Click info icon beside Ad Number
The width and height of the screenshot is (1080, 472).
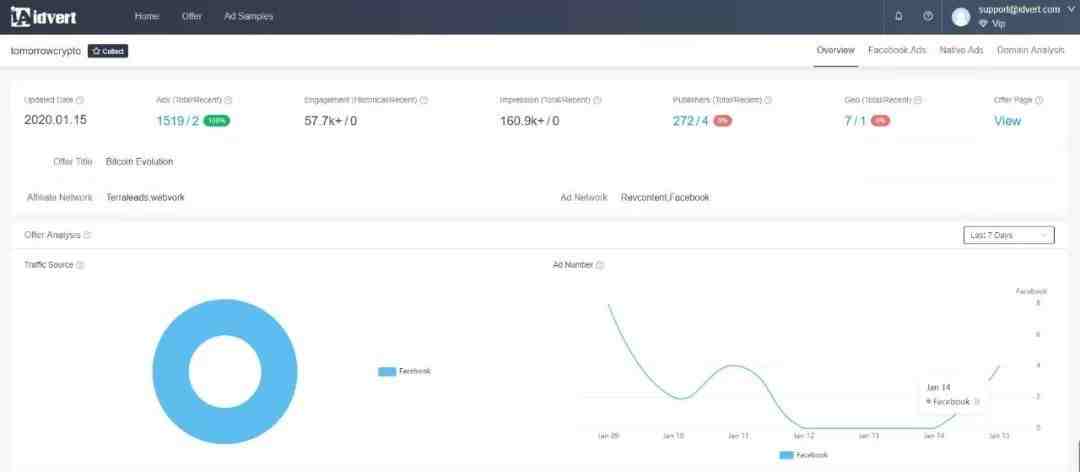pyautogui.click(x=600, y=265)
